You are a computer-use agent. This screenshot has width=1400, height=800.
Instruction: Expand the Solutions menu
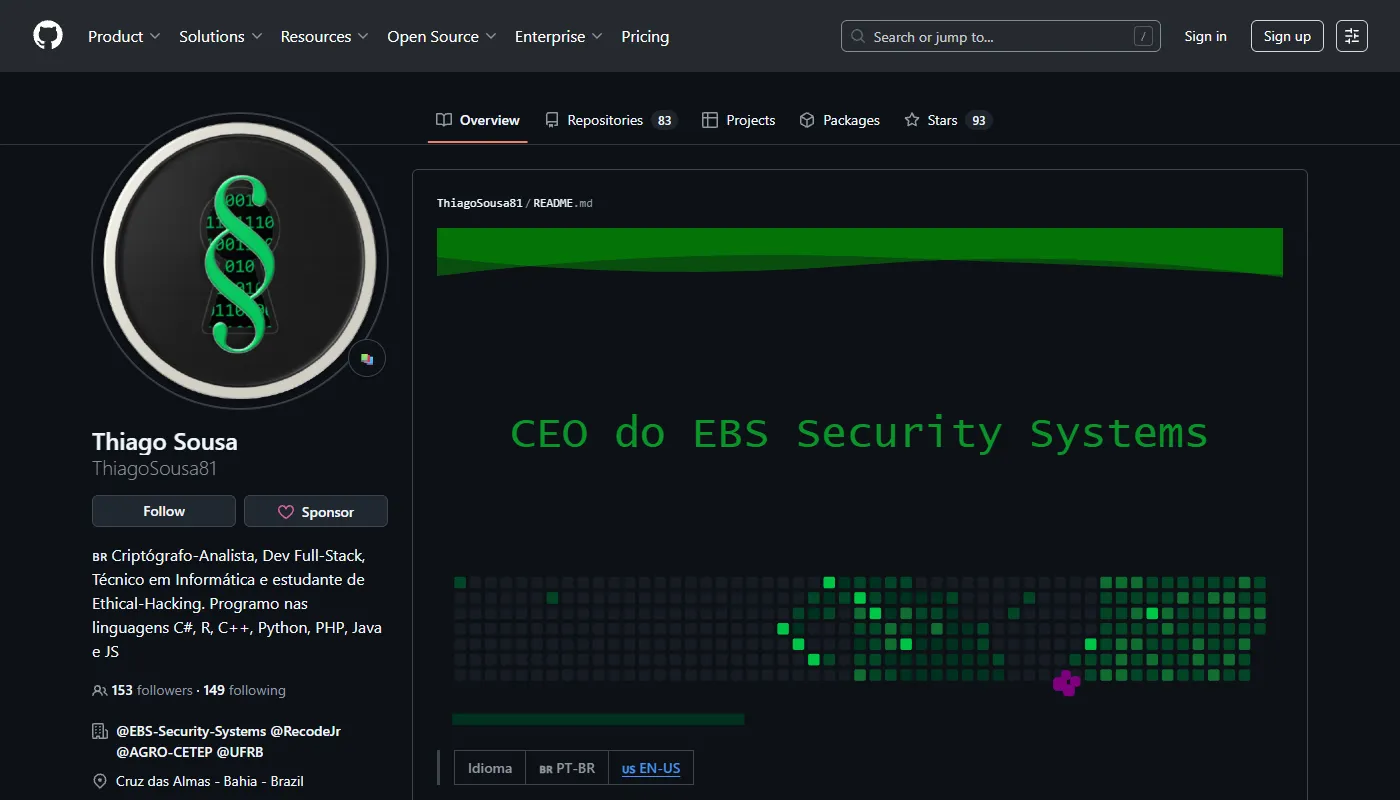[x=220, y=36]
